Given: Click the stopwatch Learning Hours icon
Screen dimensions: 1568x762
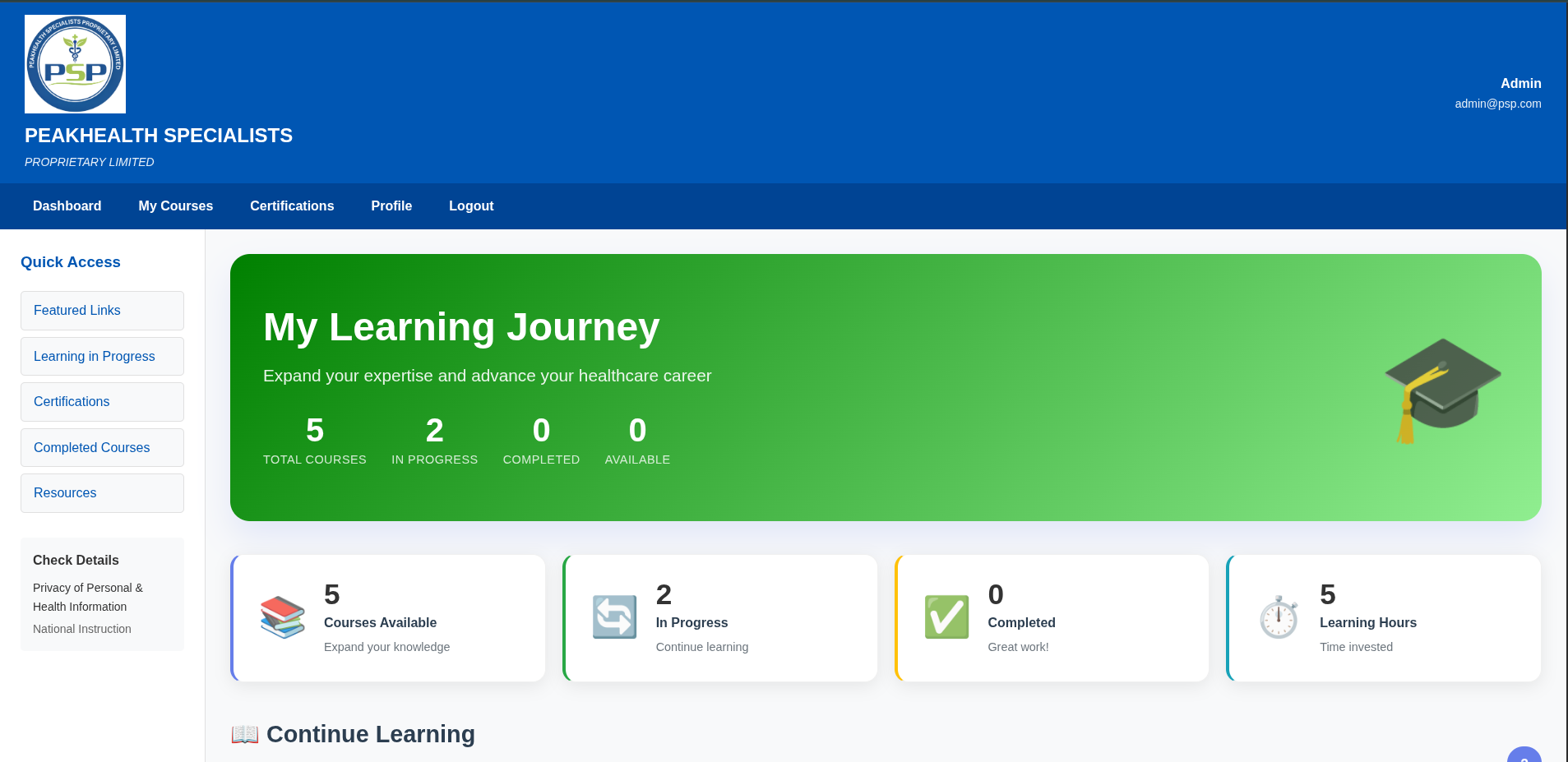Looking at the screenshot, I should (x=1279, y=617).
